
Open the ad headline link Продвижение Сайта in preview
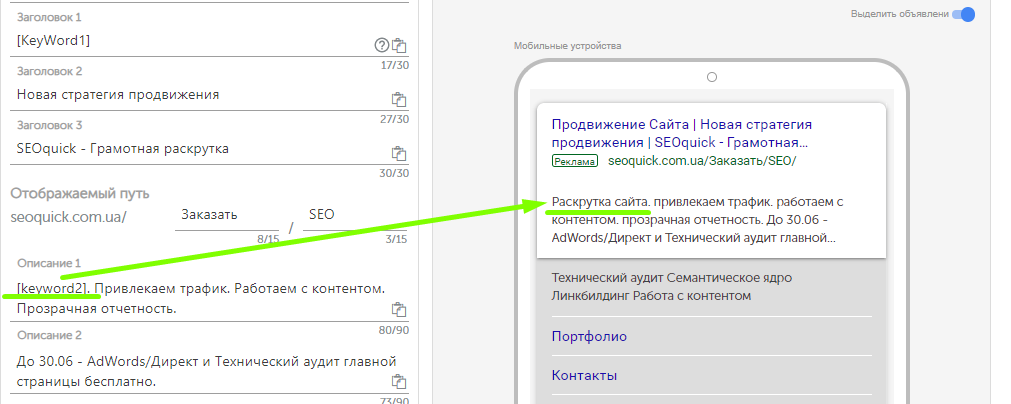point(682,133)
